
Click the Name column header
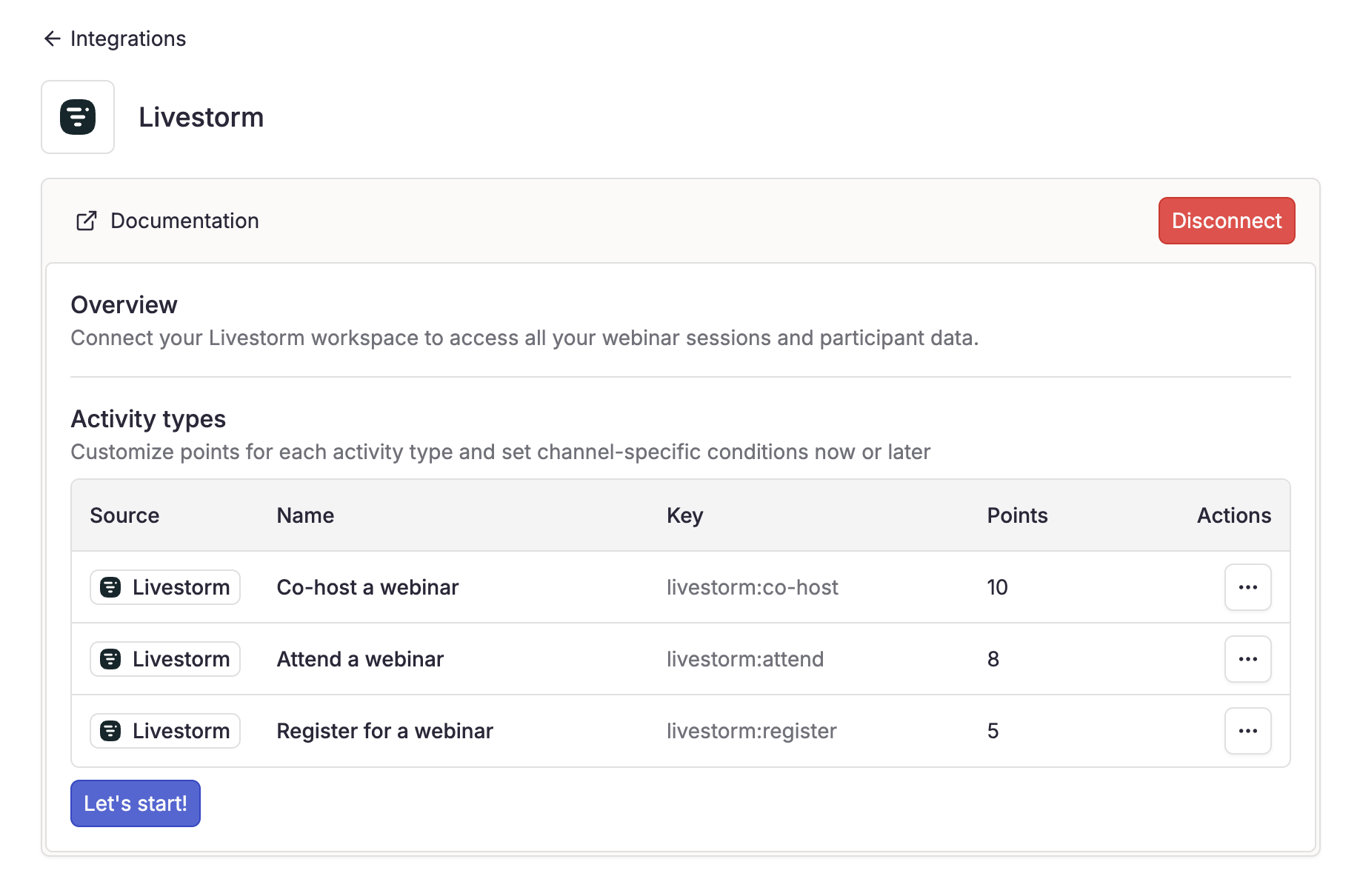point(305,515)
